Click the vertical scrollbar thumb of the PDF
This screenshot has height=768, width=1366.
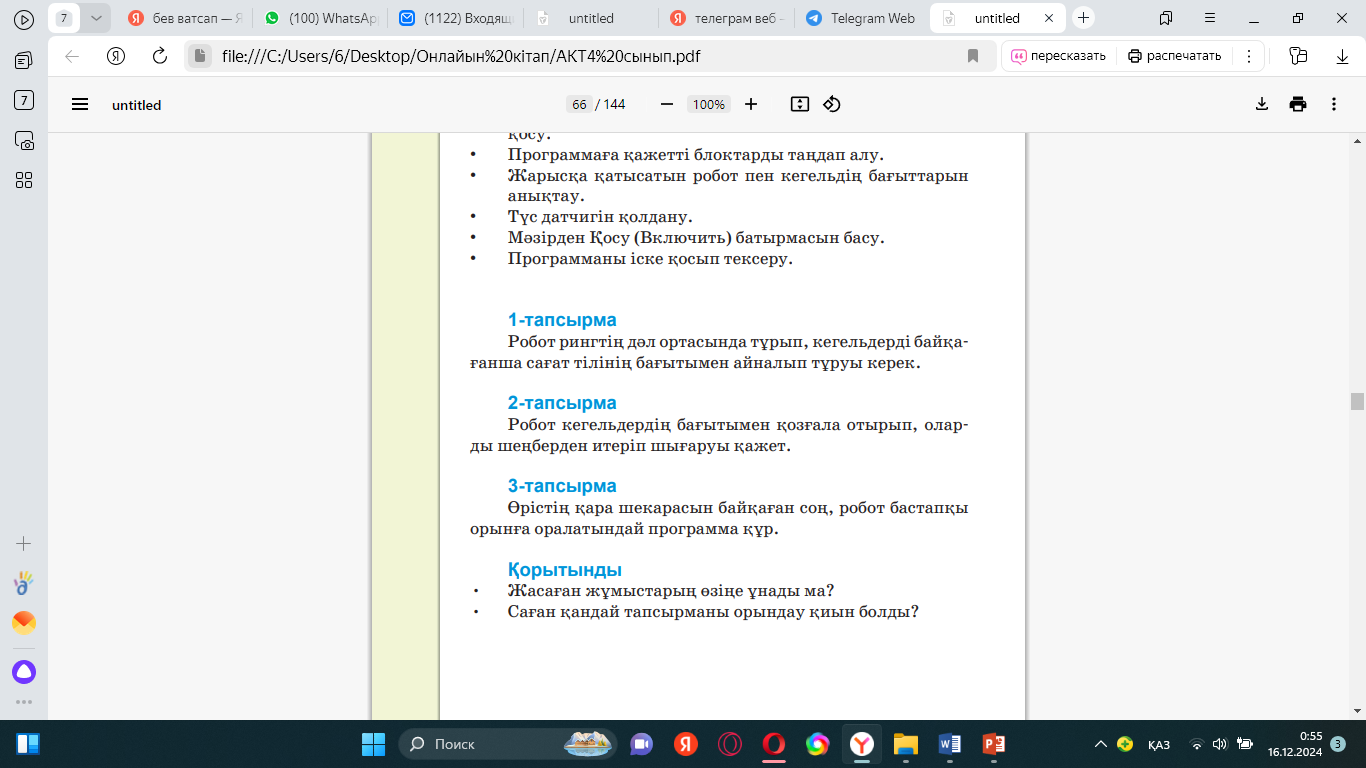coord(1357,401)
